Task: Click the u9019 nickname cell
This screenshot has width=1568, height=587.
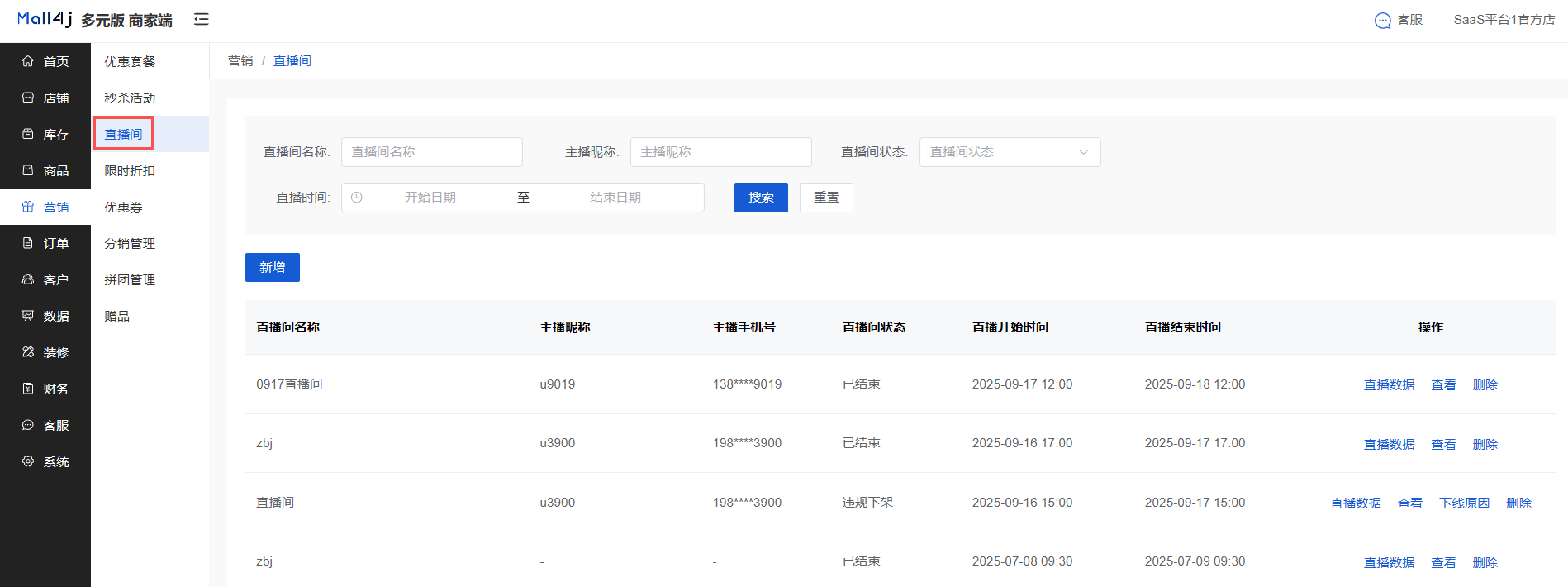Action: click(558, 384)
